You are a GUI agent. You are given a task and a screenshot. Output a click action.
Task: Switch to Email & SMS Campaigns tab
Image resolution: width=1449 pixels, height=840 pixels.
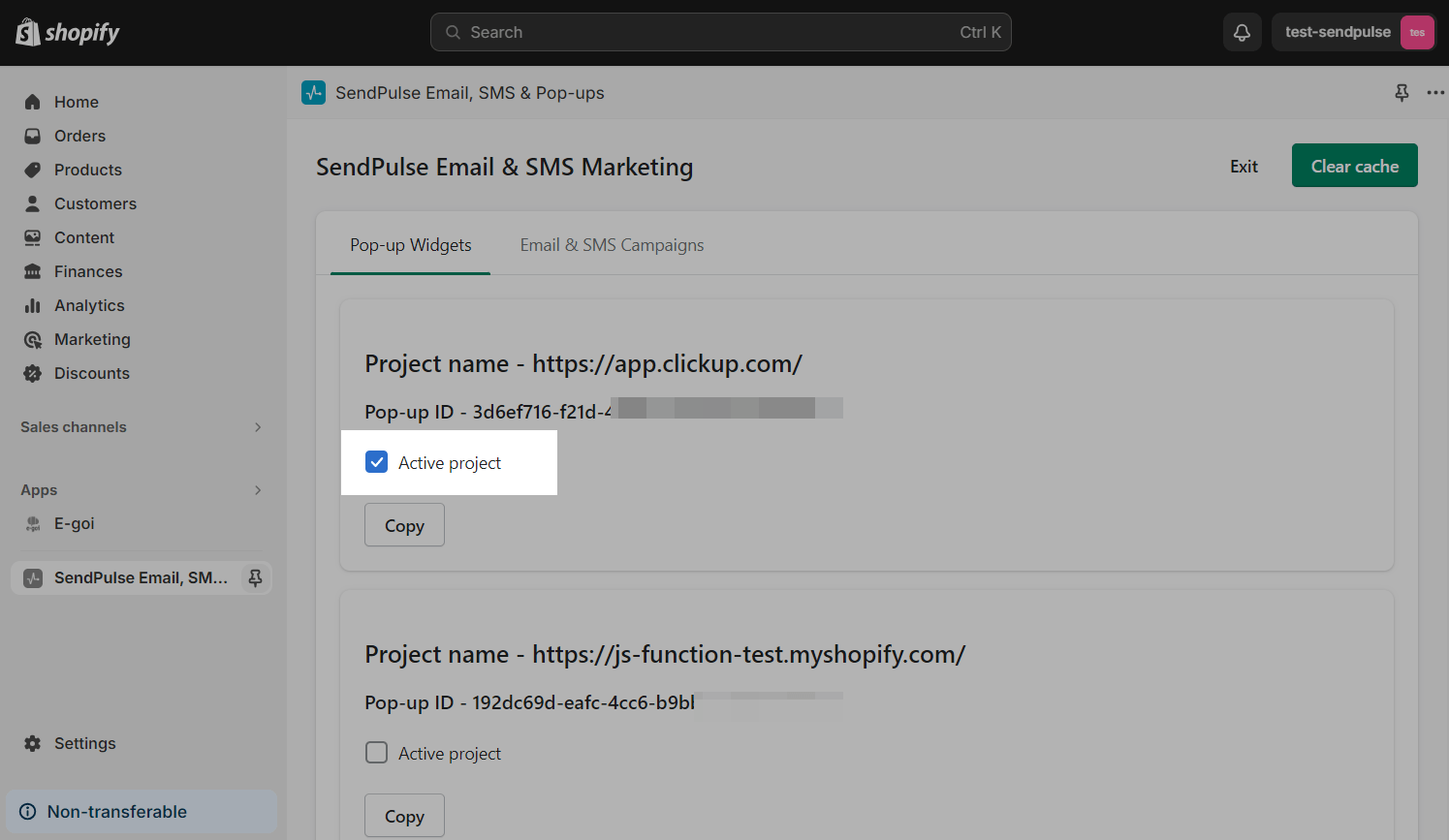click(612, 245)
